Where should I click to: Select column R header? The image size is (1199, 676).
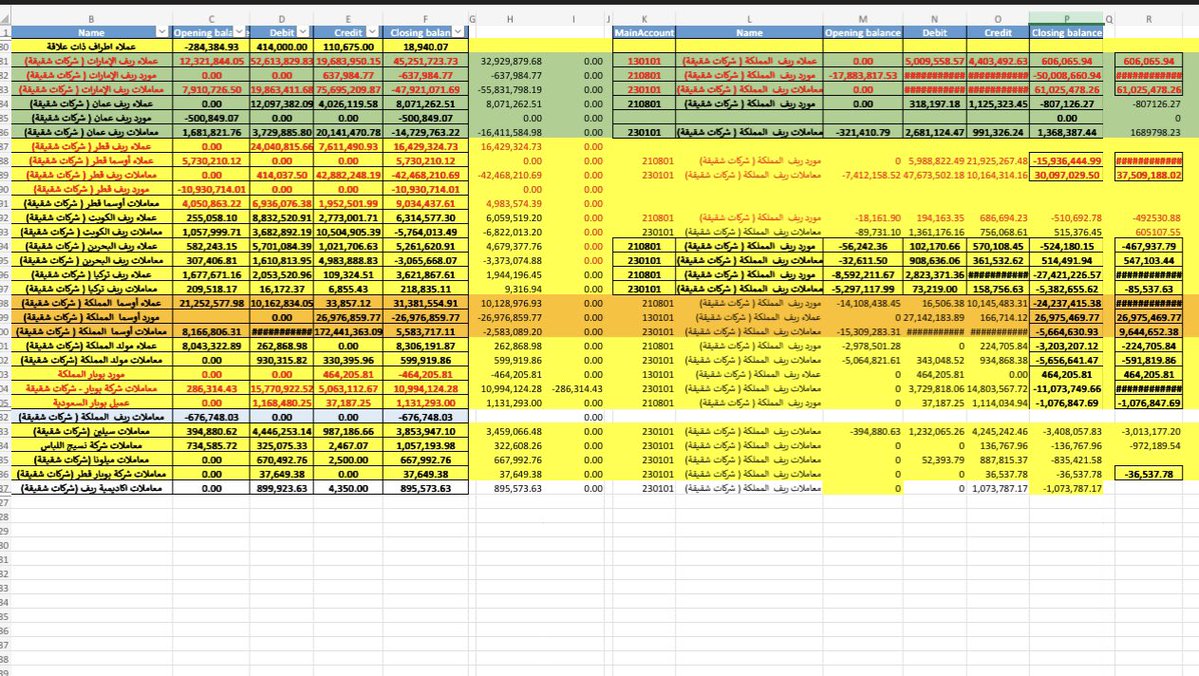click(x=1149, y=19)
